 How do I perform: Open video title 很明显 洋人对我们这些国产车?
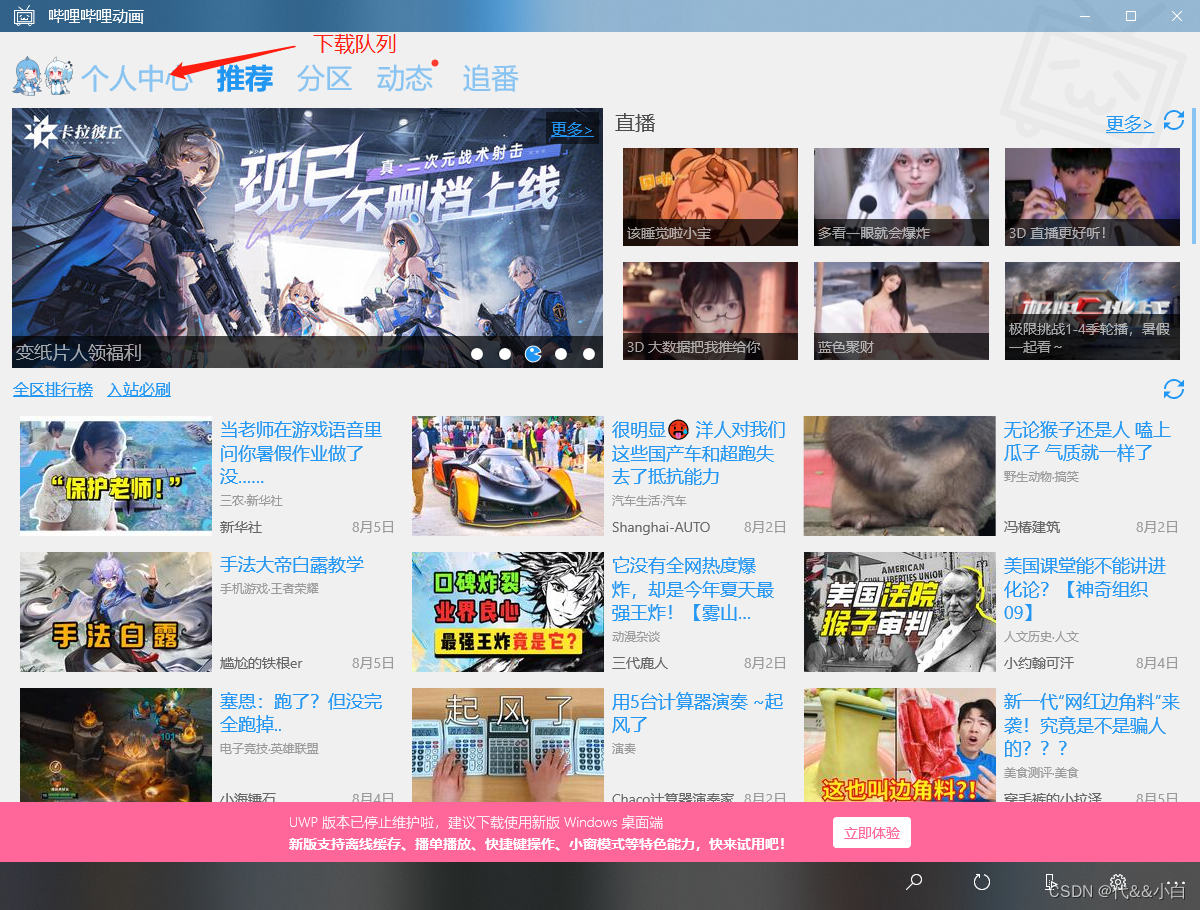(699, 453)
